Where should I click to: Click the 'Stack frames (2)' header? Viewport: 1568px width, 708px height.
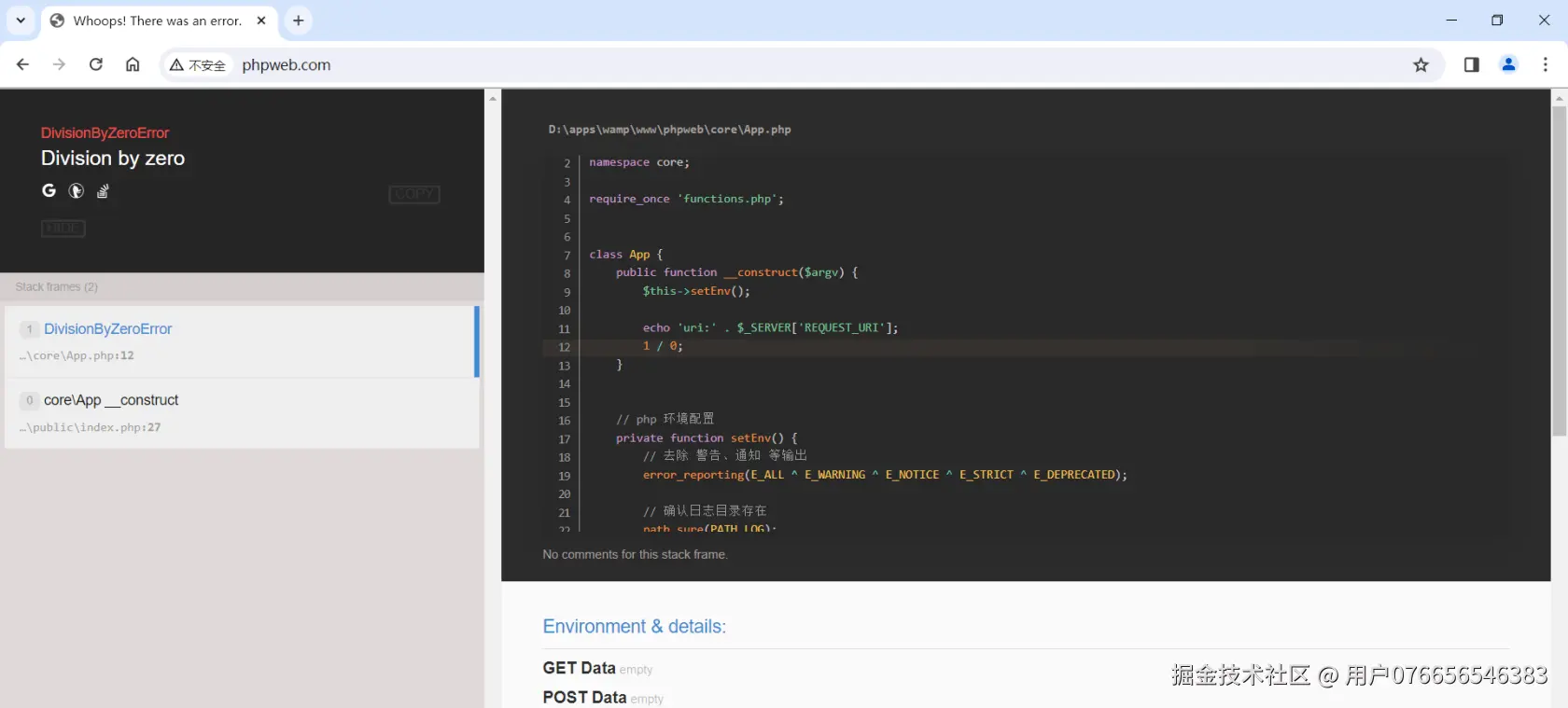57,286
